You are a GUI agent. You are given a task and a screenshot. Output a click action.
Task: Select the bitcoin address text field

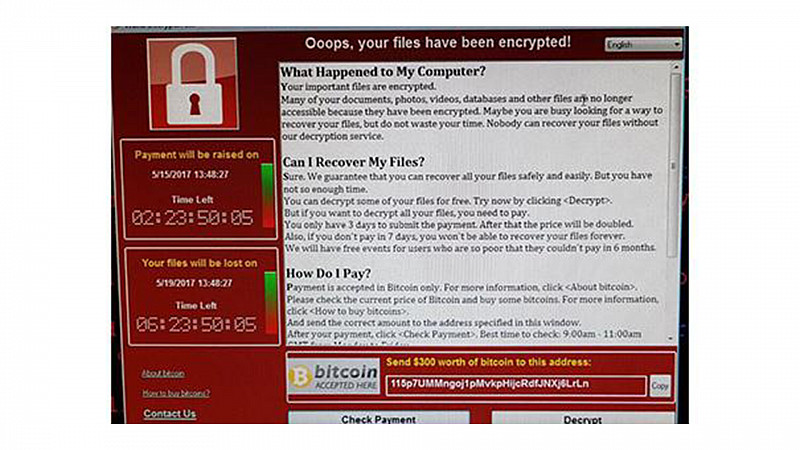(516, 385)
